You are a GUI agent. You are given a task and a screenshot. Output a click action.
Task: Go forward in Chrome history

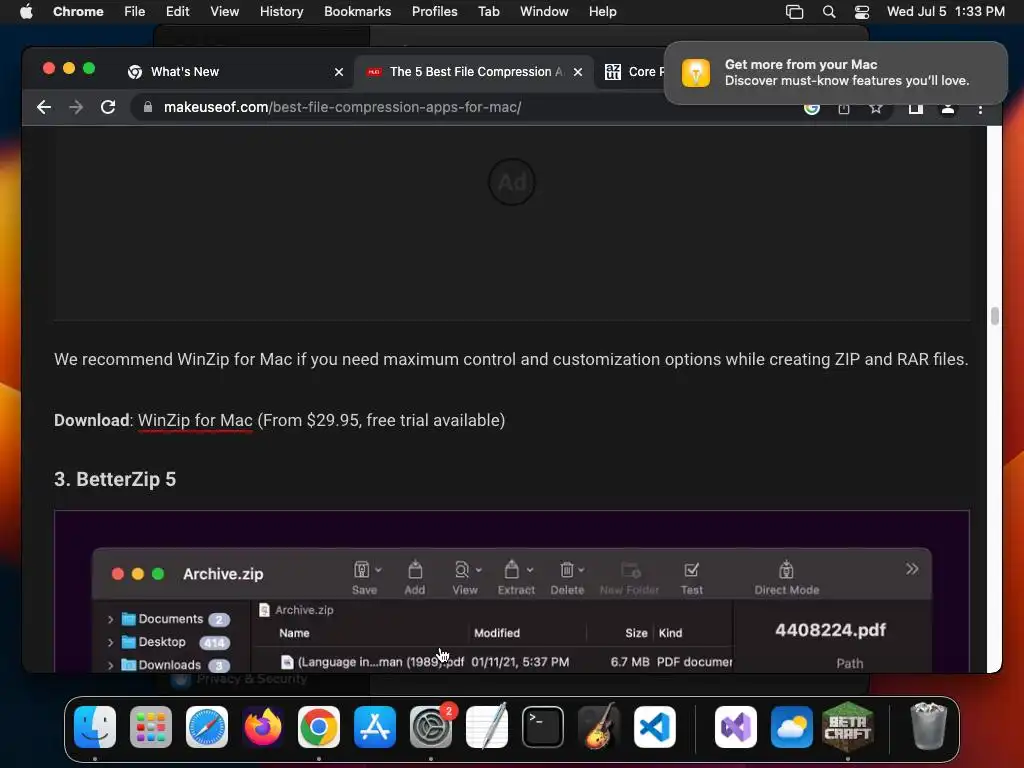(x=76, y=107)
